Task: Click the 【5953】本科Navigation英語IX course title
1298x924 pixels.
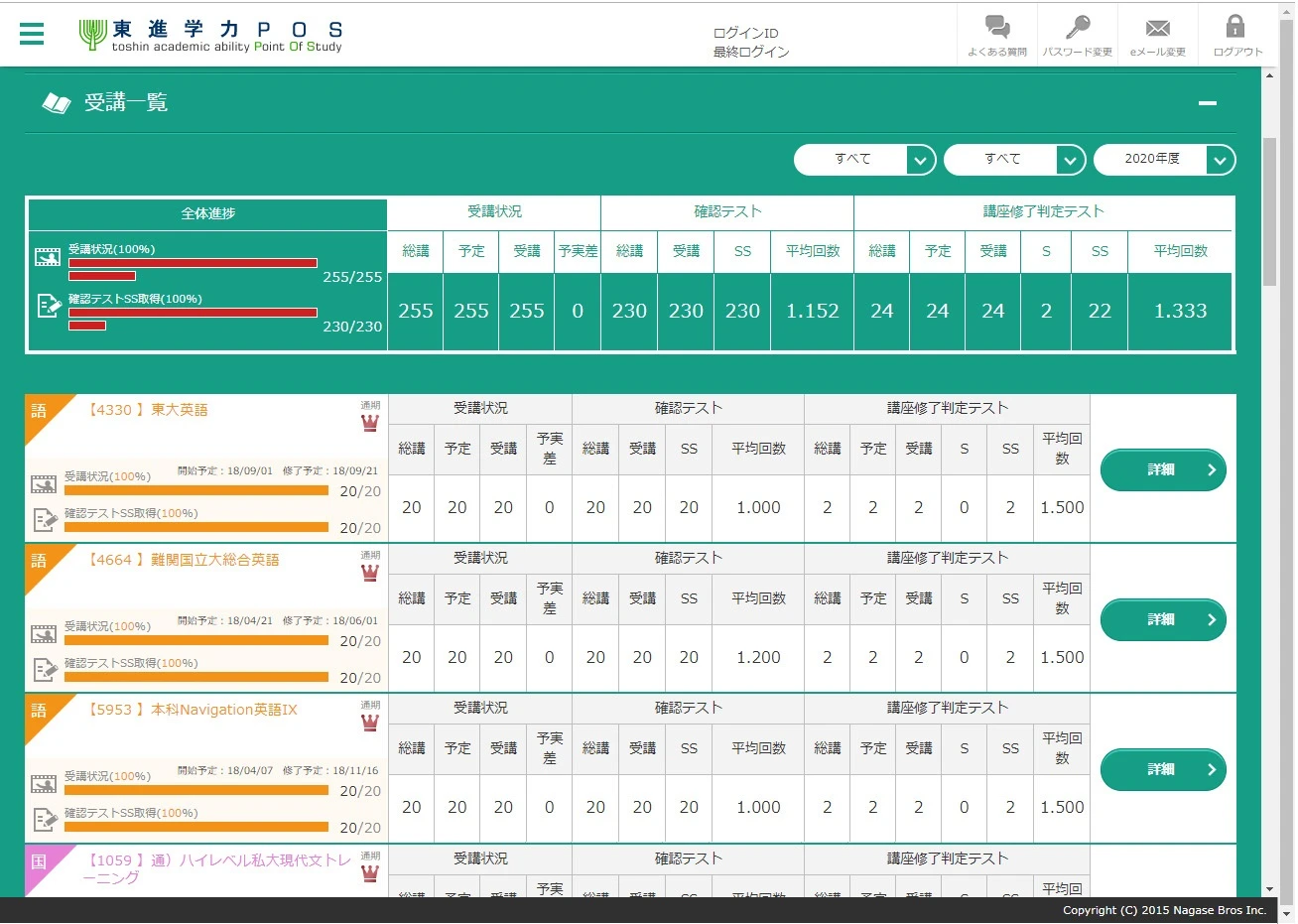Action: (194, 710)
